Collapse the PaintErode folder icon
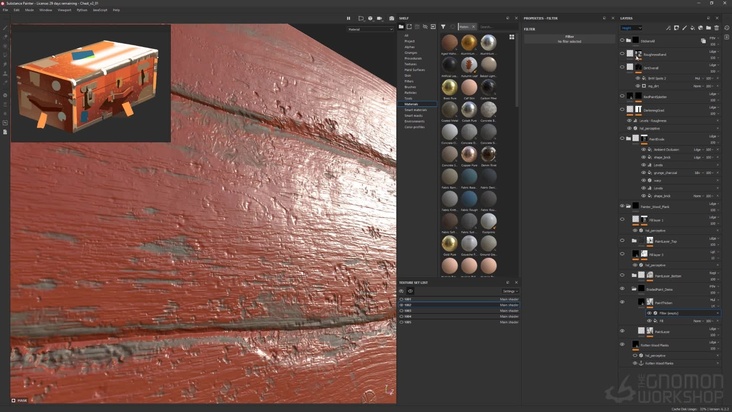 tap(629, 139)
